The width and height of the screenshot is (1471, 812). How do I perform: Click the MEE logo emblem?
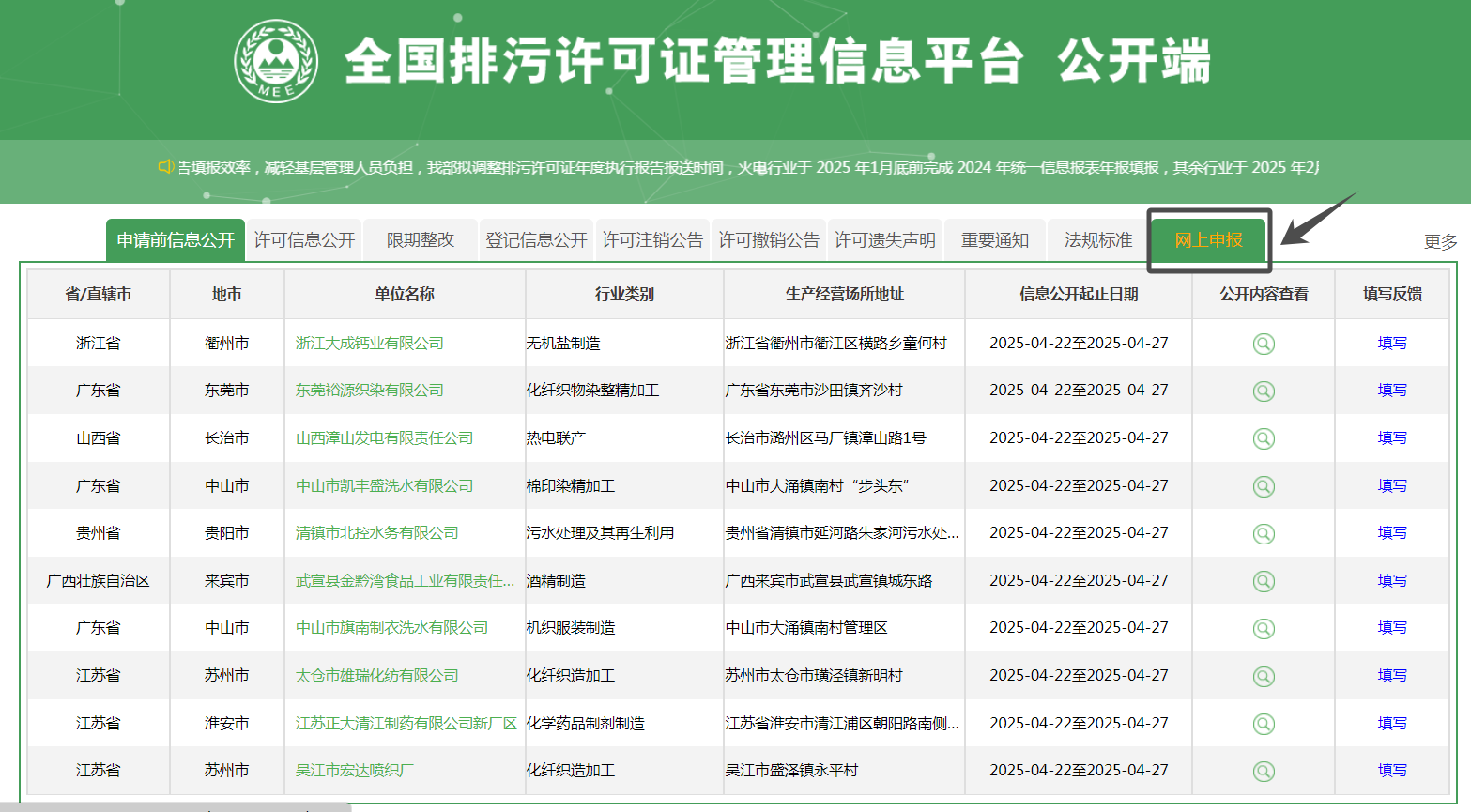coord(276,62)
